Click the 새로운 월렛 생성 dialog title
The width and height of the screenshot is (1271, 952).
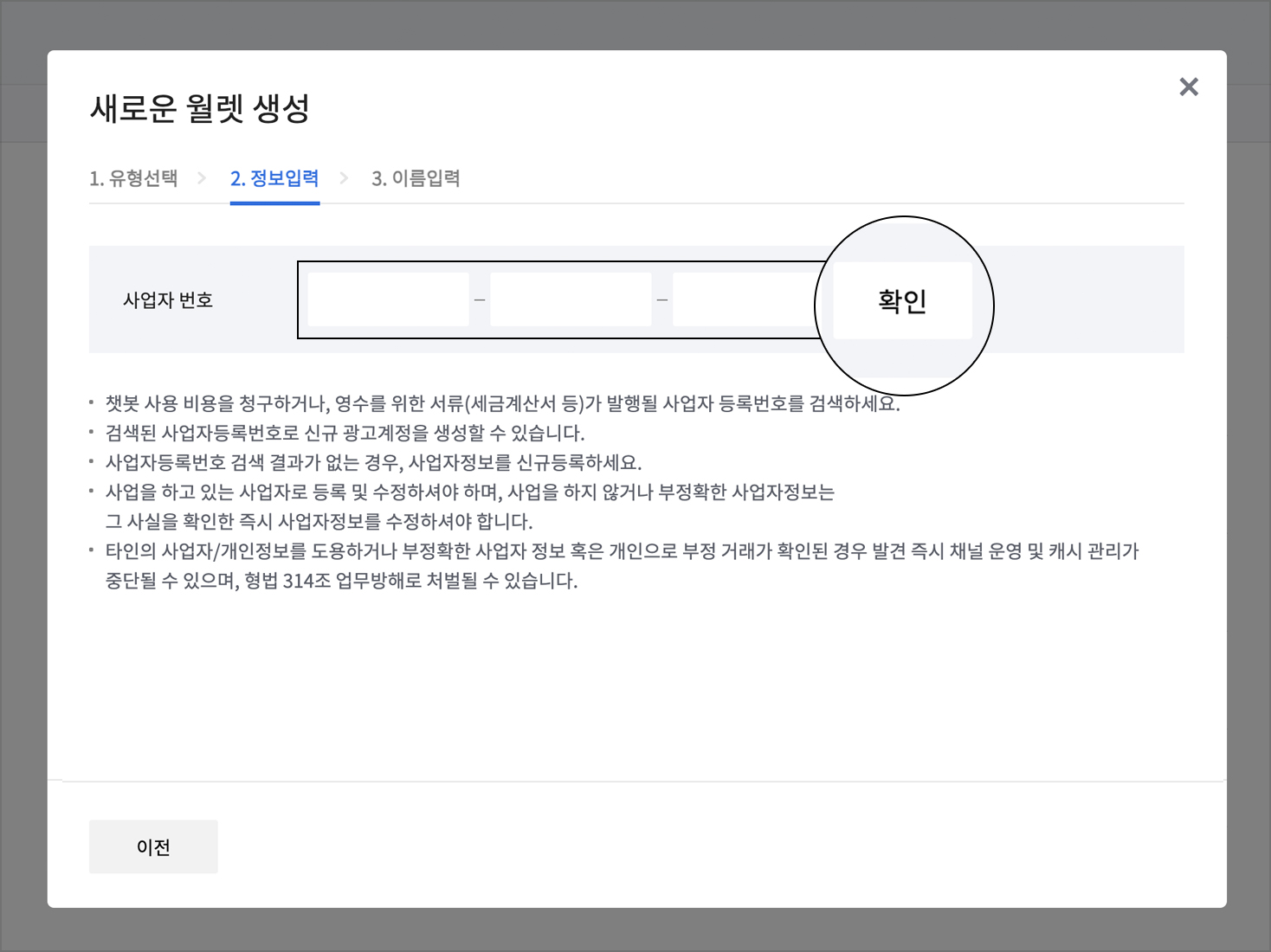click(x=200, y=109)
